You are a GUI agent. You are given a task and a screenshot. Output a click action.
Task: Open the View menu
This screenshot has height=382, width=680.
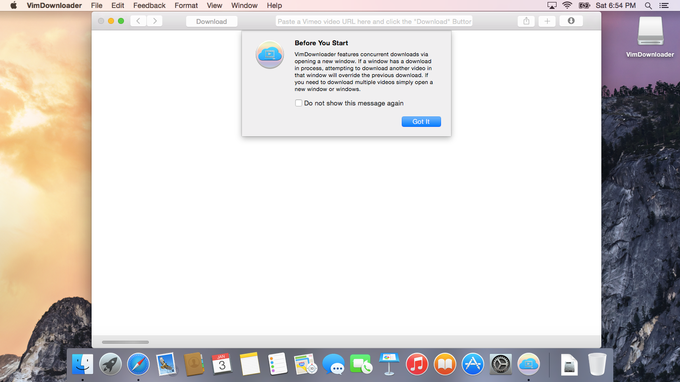214,6
